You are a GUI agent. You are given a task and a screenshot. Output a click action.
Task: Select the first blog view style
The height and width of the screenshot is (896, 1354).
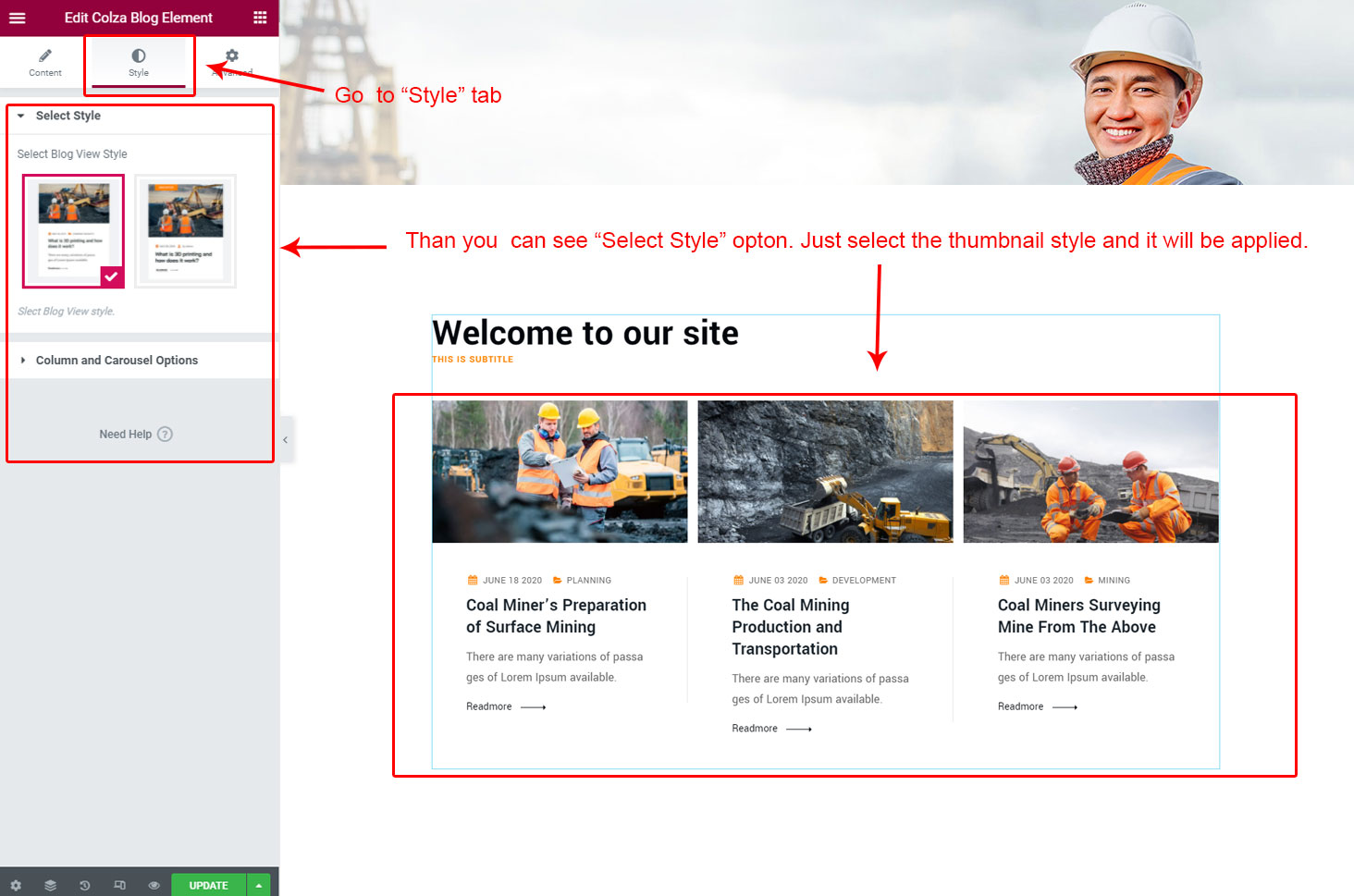74,230
